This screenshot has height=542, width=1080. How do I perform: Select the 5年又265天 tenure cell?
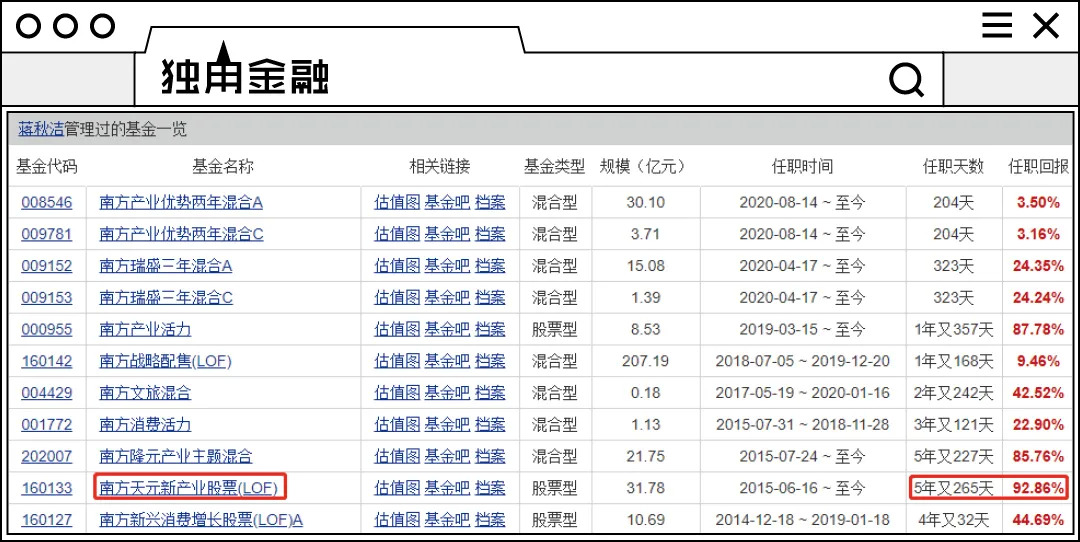[953, 488]
